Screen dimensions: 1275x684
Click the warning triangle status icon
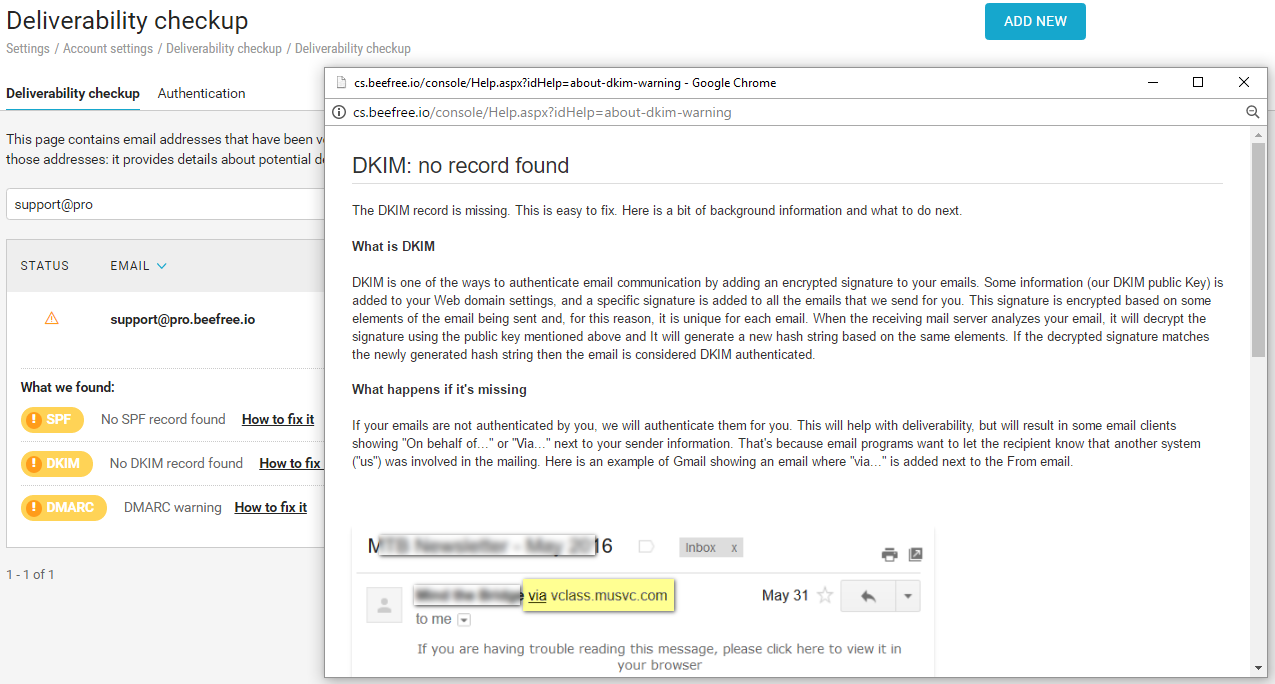tap(52, 319)
